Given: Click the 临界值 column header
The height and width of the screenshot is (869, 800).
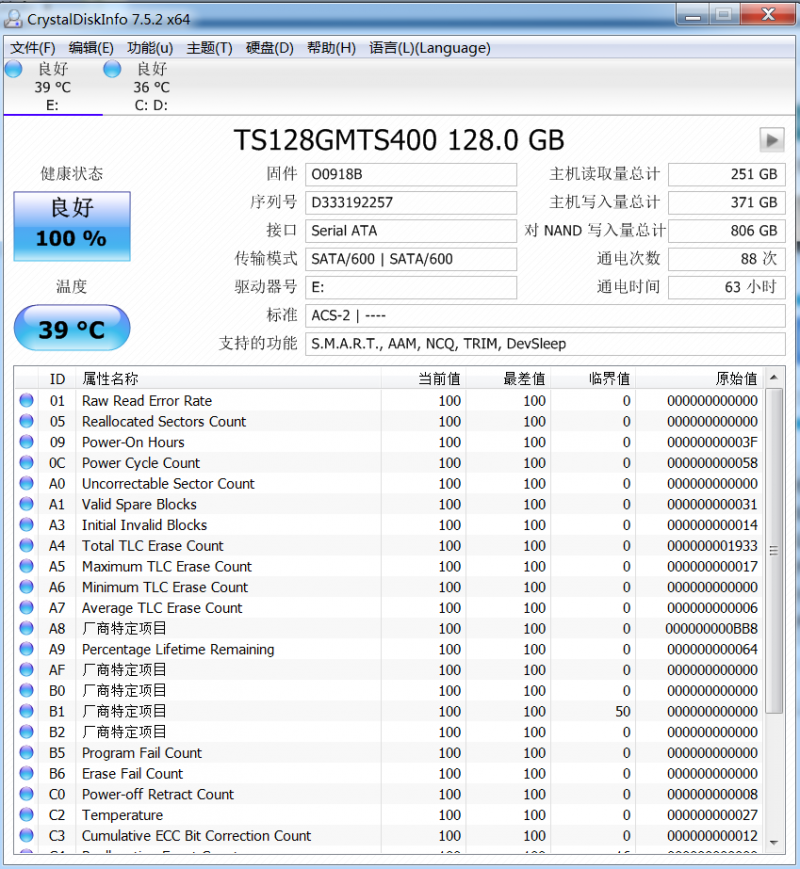Looking at the screenshot, I should point(593,379).
